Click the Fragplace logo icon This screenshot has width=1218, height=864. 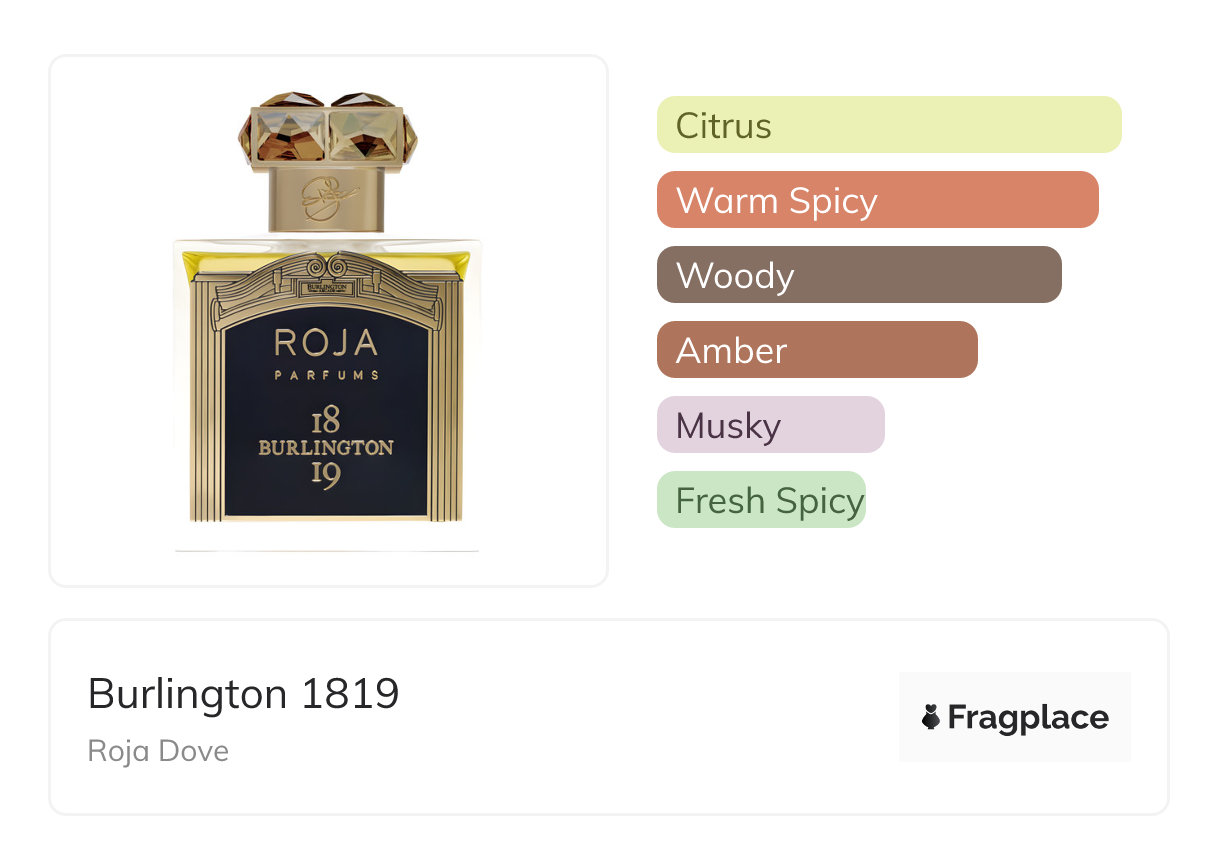931,717
